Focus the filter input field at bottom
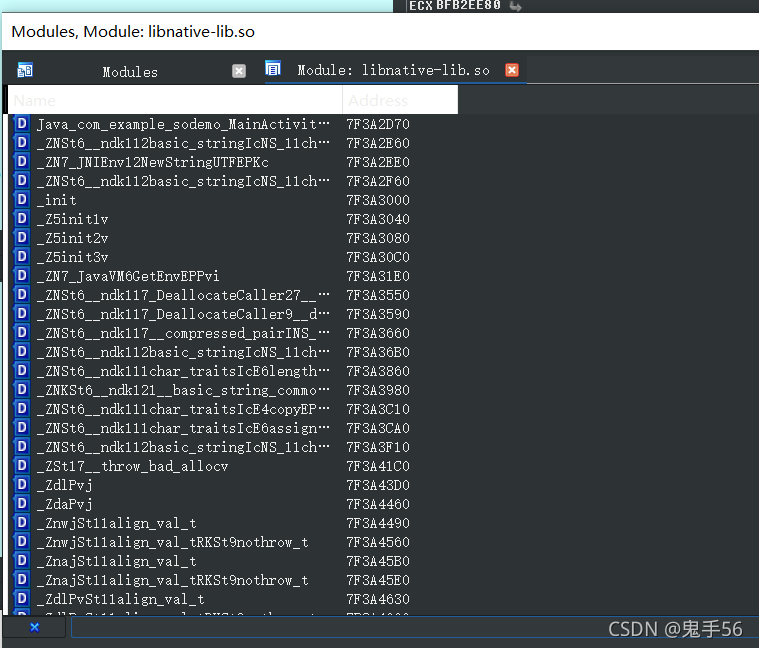The image size is (759, 648). (415, 628)
